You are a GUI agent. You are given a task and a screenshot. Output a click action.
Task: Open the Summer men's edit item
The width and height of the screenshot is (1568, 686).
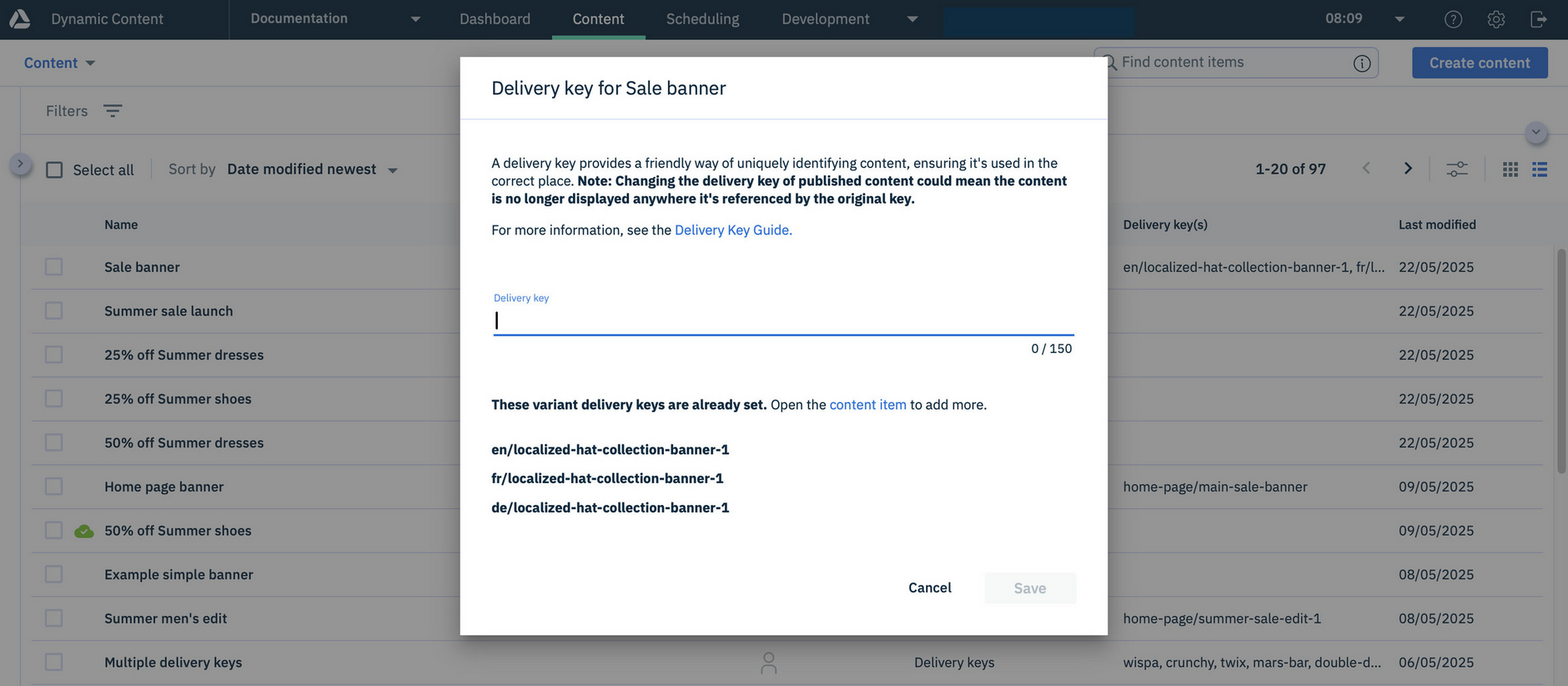pos(165,618)
